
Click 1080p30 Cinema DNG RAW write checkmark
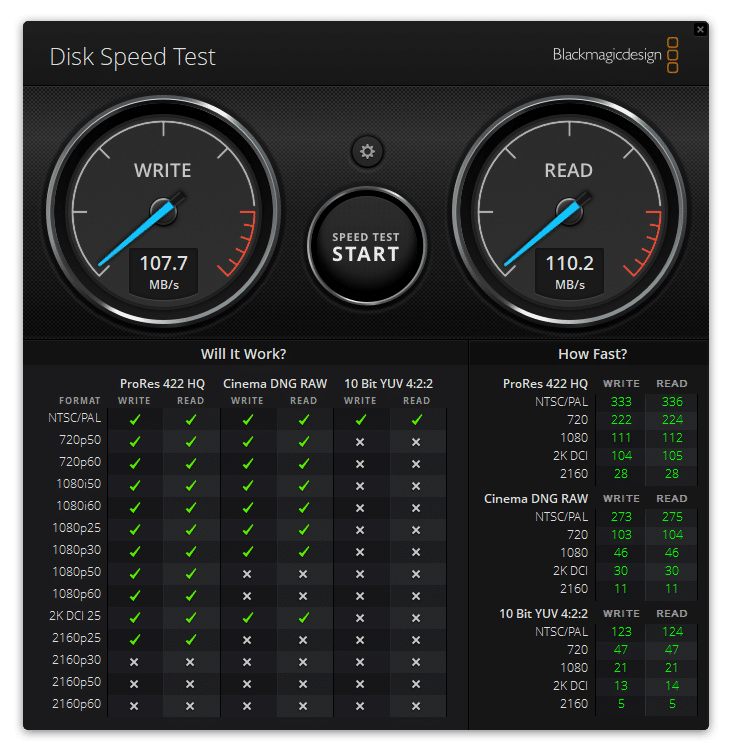(247, 552)
